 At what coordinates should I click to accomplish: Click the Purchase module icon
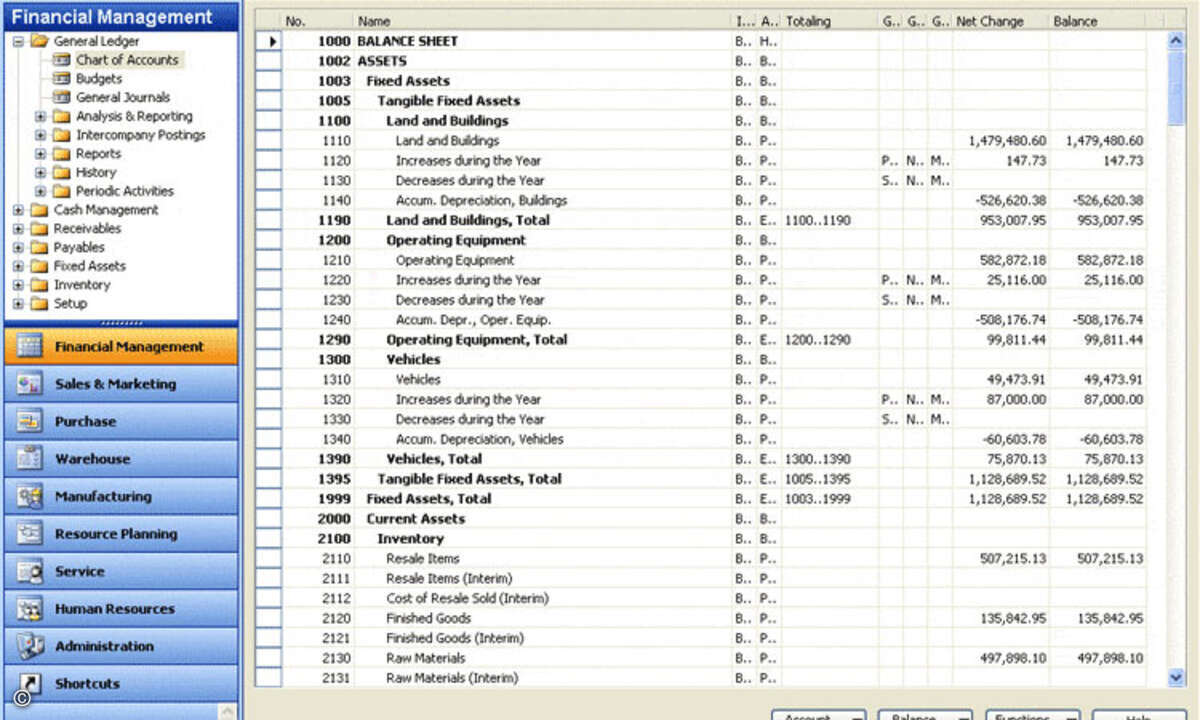[29, 422]
